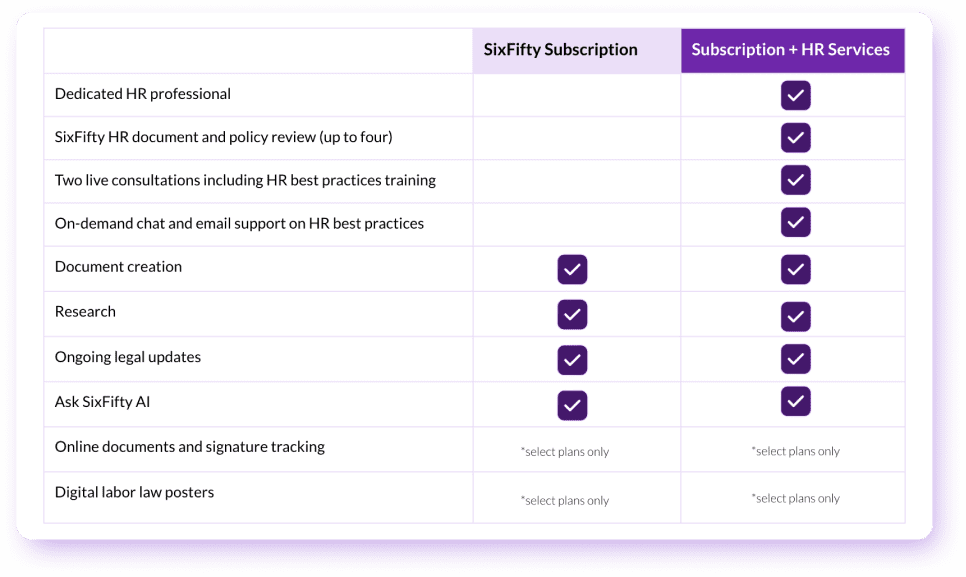Viewport: 966px width, 577px height.
Task: Click Document creation checkmark under SixFifty Subscription
Action: [x=572, y=269]
